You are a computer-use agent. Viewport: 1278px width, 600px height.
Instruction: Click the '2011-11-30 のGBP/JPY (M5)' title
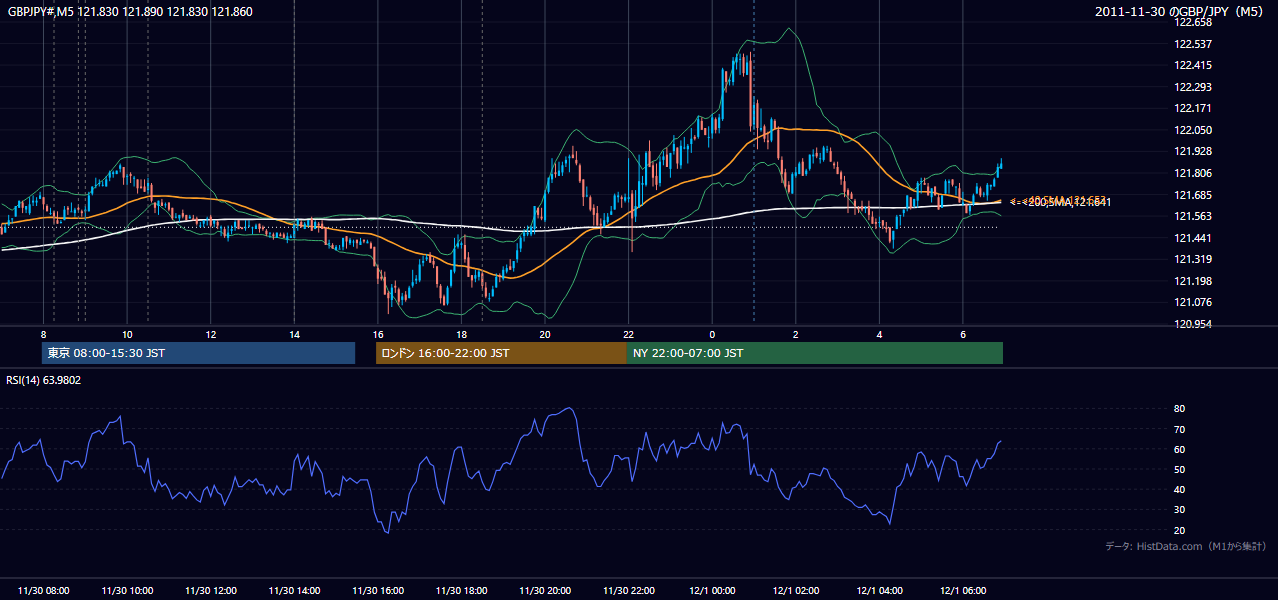(1180, 11)
